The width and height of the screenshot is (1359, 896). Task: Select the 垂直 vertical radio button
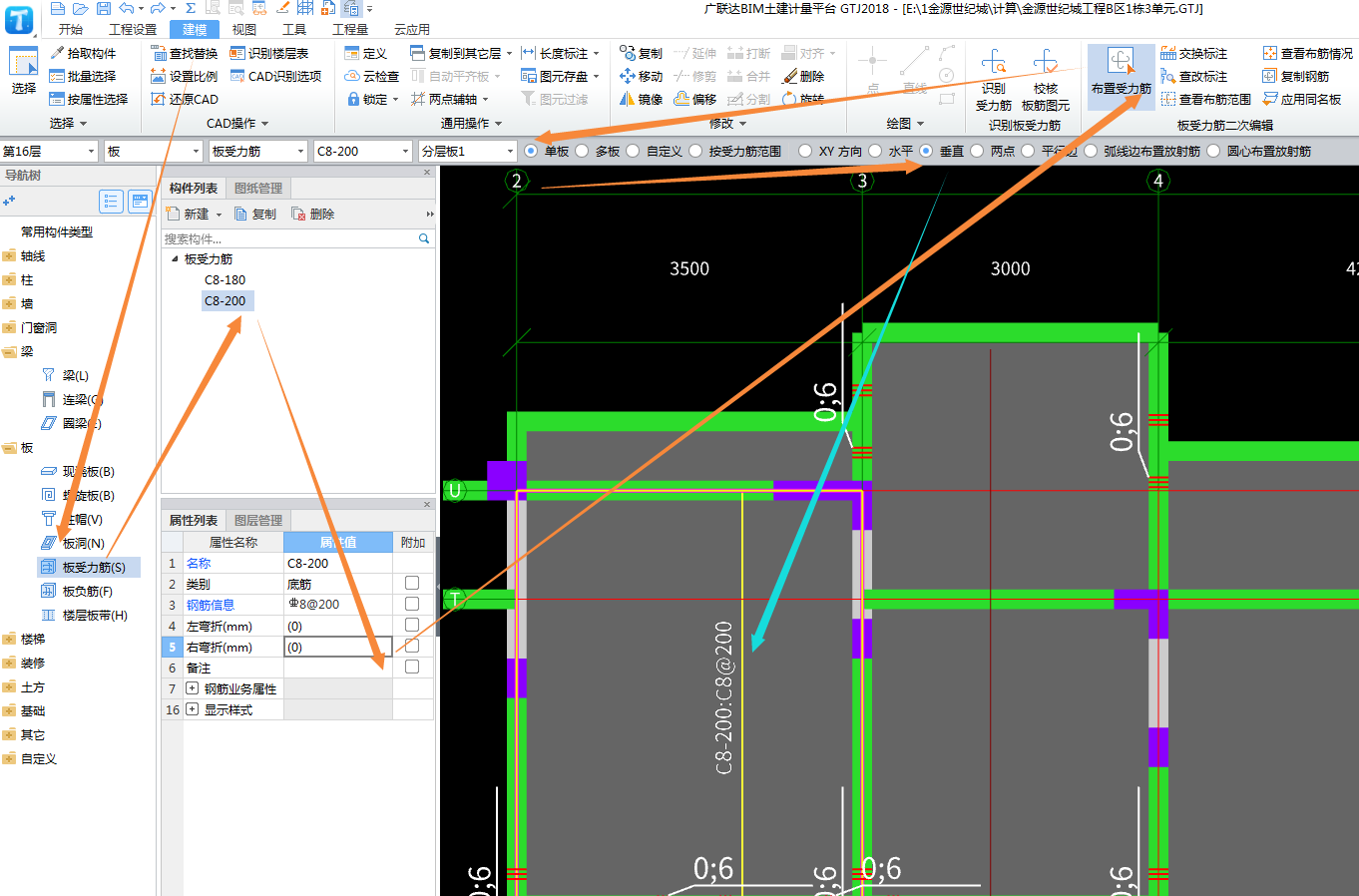pyautogui.click(x=926, y=151)
